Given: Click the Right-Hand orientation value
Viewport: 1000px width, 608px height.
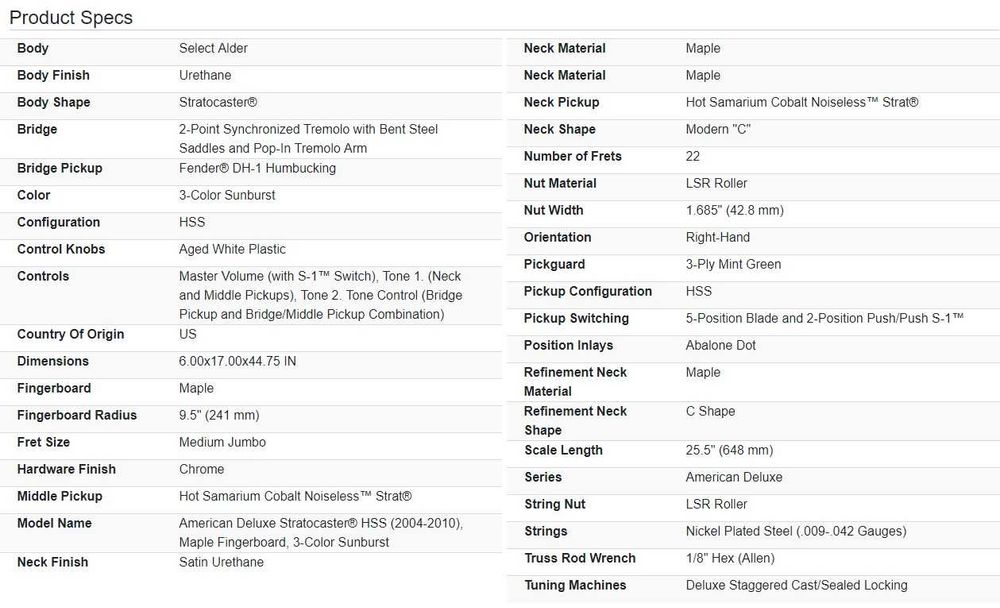Looking at the screenshot, I should (717, 237).
